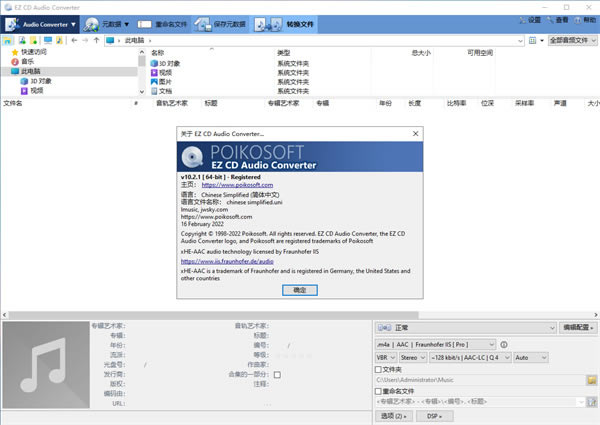This screenshot has height=425, width=600.
Task: Go back with the left arrow icon
Action: tap(74, 40)
